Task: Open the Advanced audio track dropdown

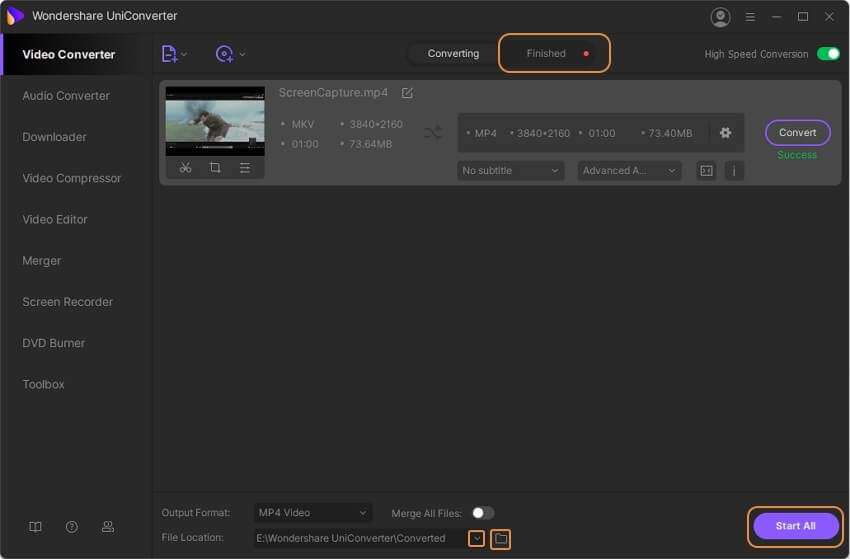Action: [629, 171]
